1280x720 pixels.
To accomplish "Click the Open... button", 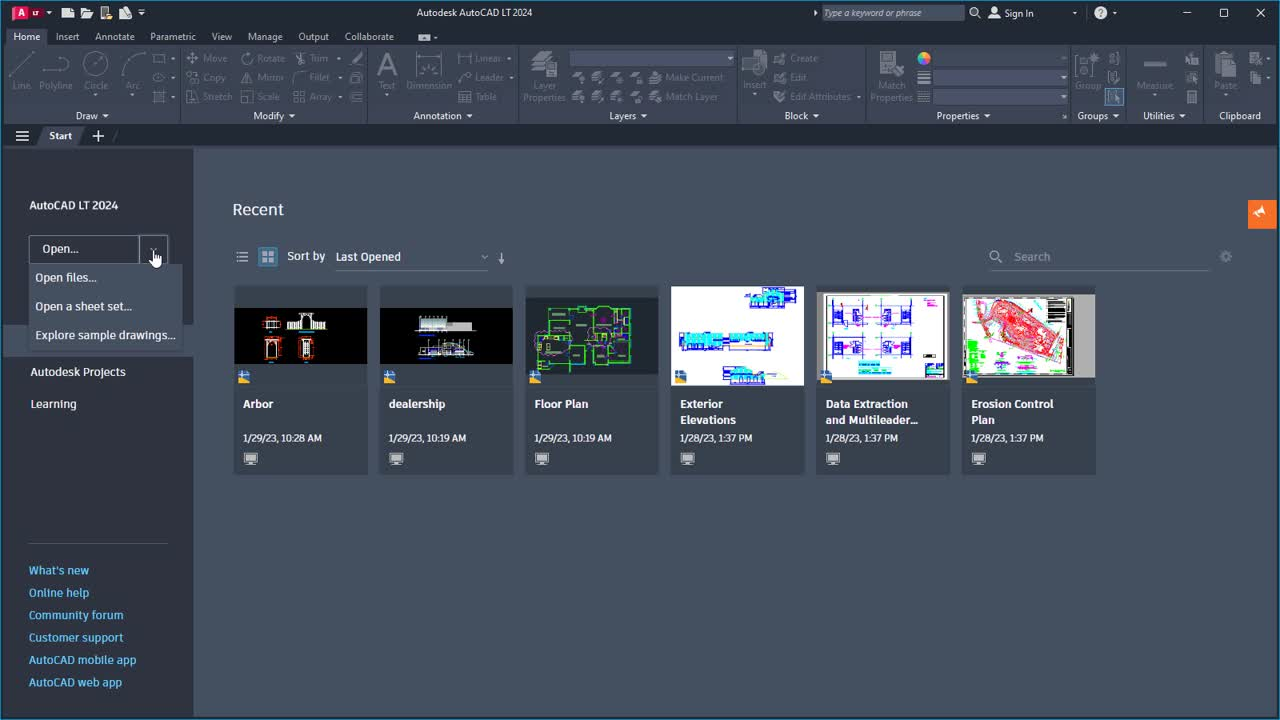I will pos(84,249).
